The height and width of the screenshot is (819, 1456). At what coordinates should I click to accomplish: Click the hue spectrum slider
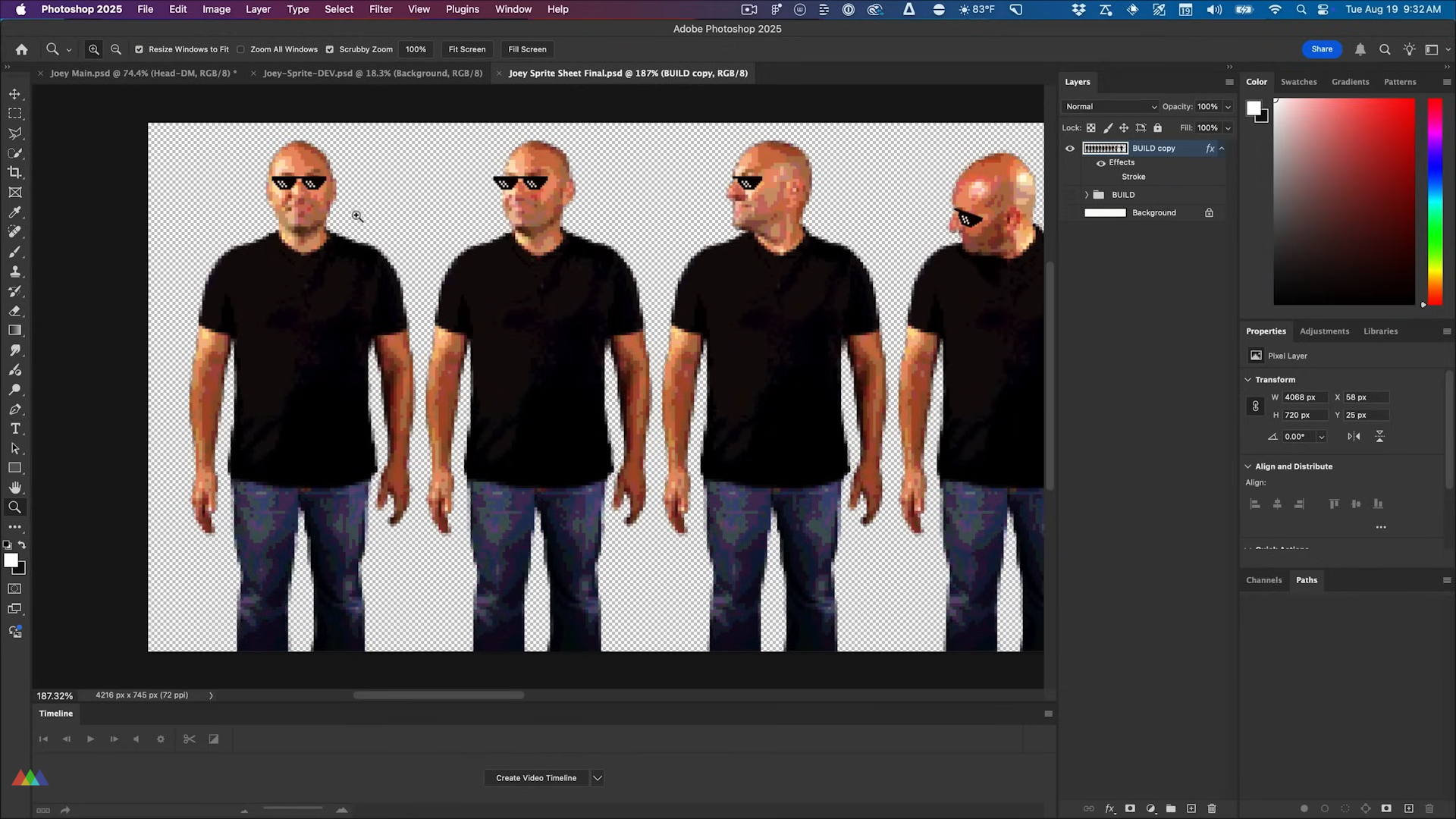pos(1435,201)
